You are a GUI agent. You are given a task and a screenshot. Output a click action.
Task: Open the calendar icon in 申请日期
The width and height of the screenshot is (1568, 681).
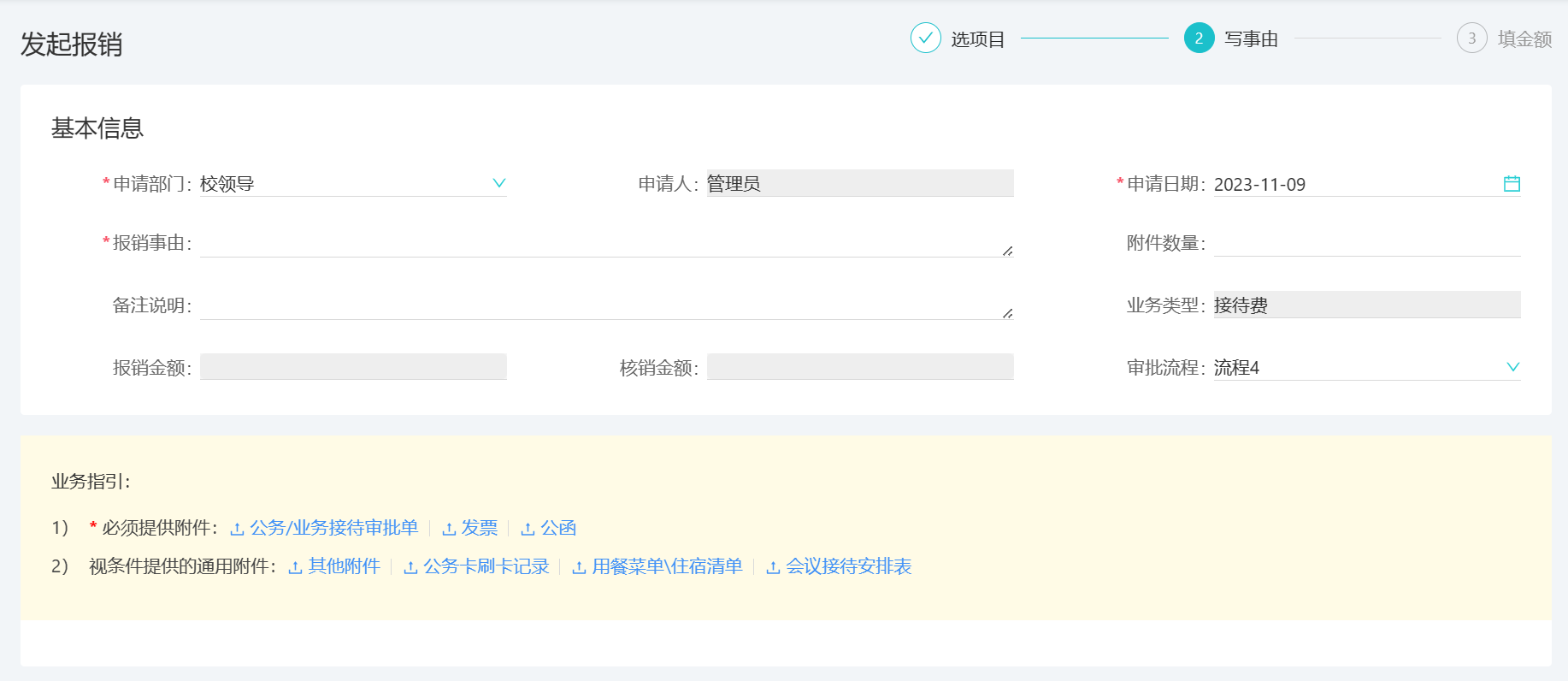point(1512,184)
